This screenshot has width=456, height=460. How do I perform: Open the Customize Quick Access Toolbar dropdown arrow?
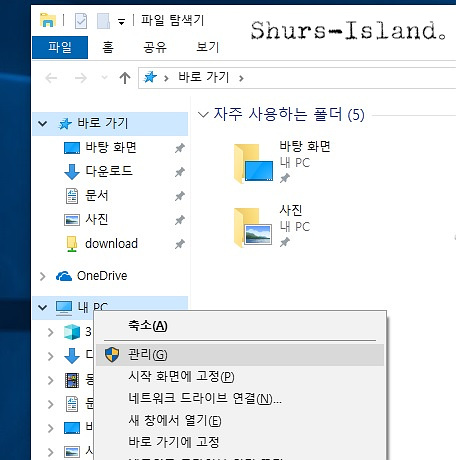[122, 22]
